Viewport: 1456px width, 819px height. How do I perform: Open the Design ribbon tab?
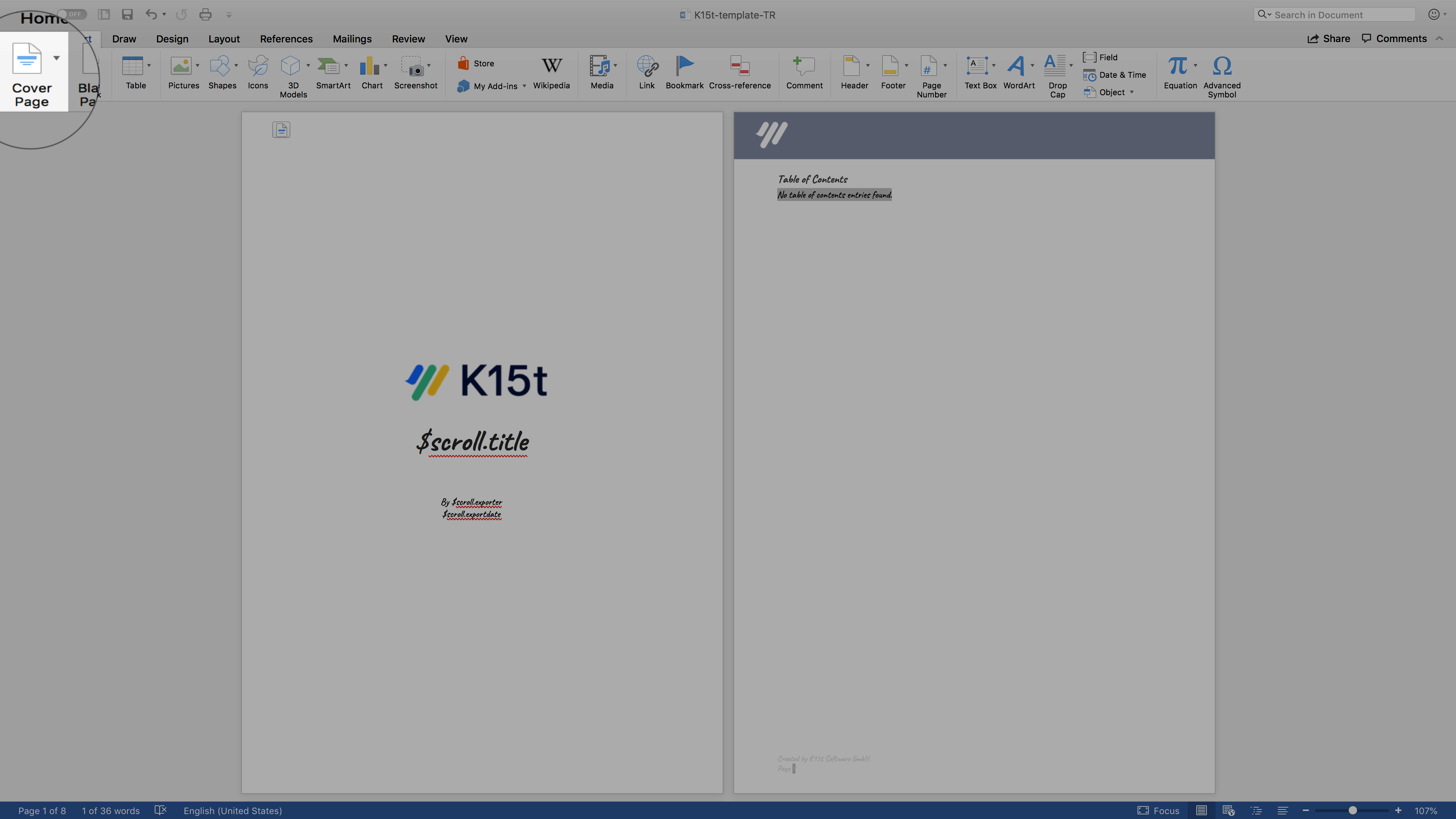click(x=172, y=39)
